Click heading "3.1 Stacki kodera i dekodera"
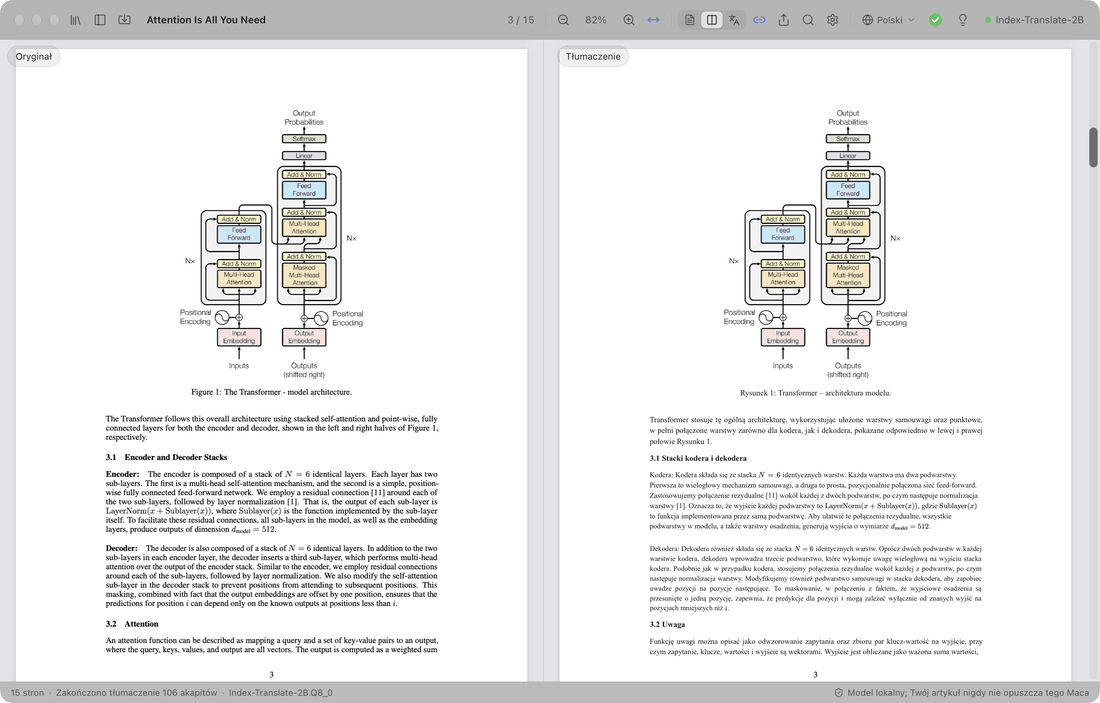Screen dimensions: 1100x703 (698, 458)
